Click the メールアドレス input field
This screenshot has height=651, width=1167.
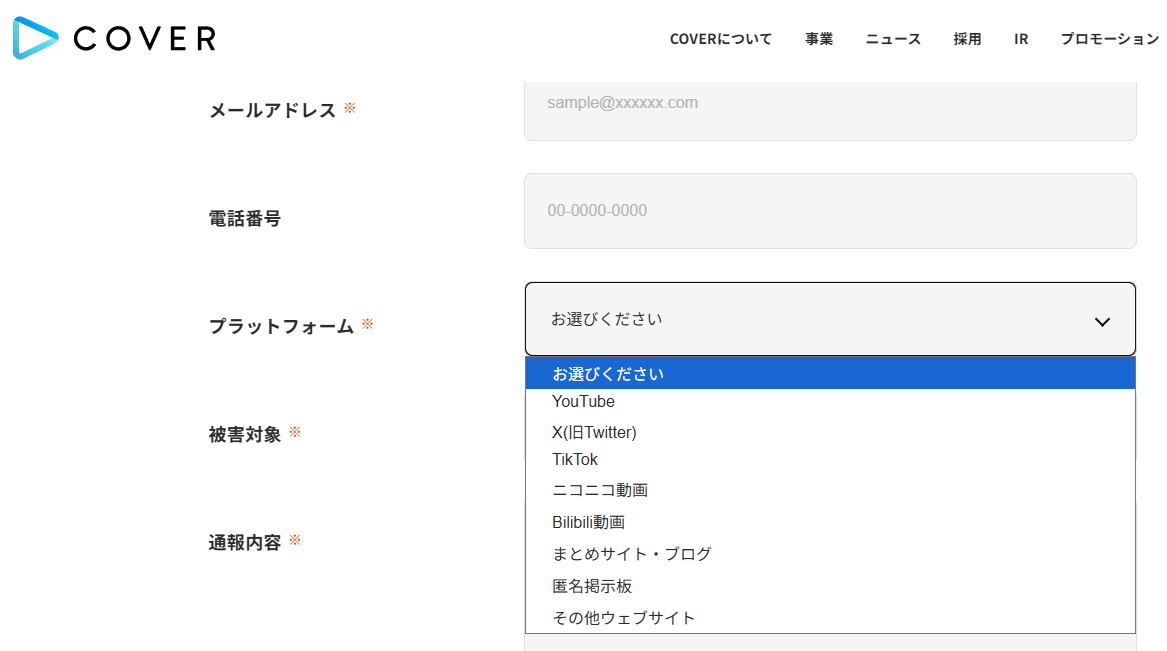click(x=829, y=104)
